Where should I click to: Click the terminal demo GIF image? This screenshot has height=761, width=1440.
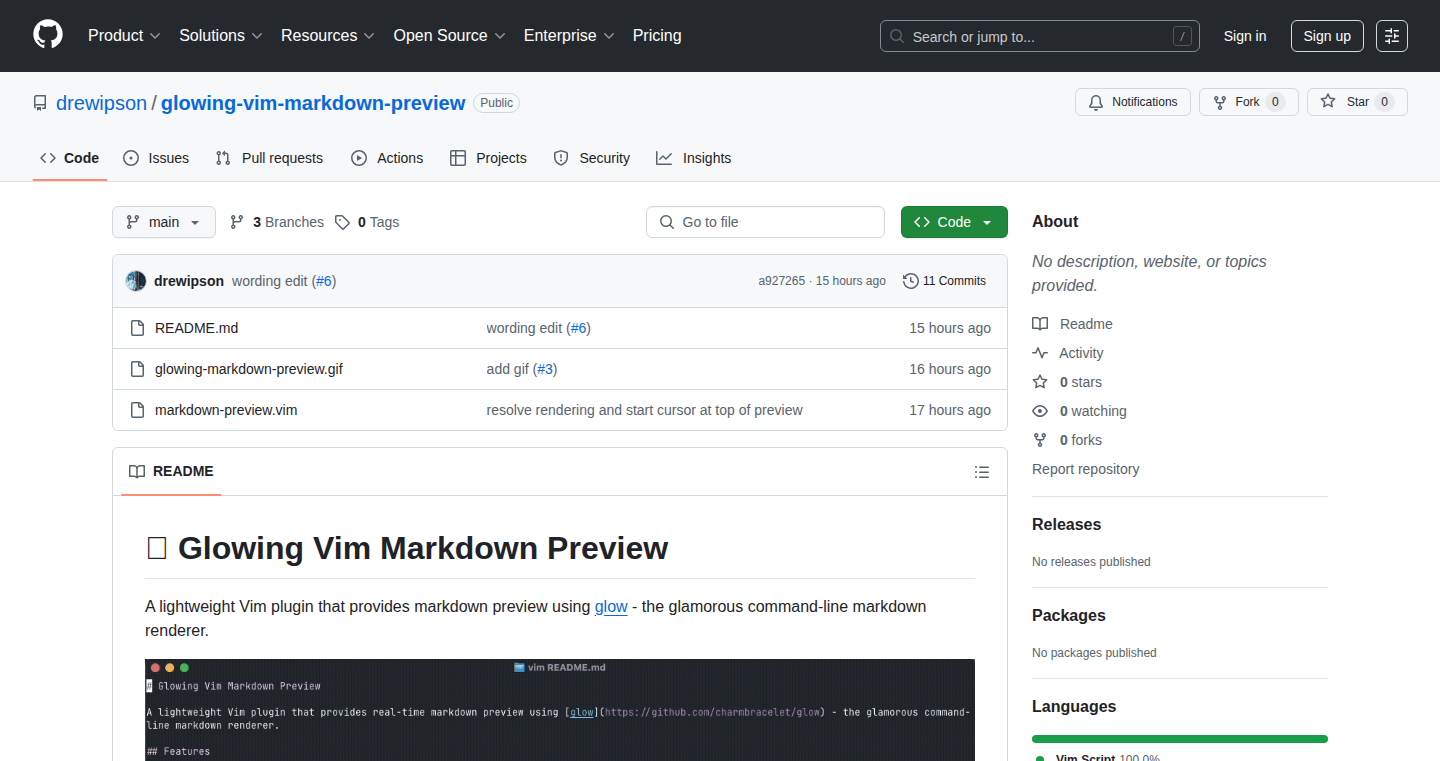pos(560,710)
